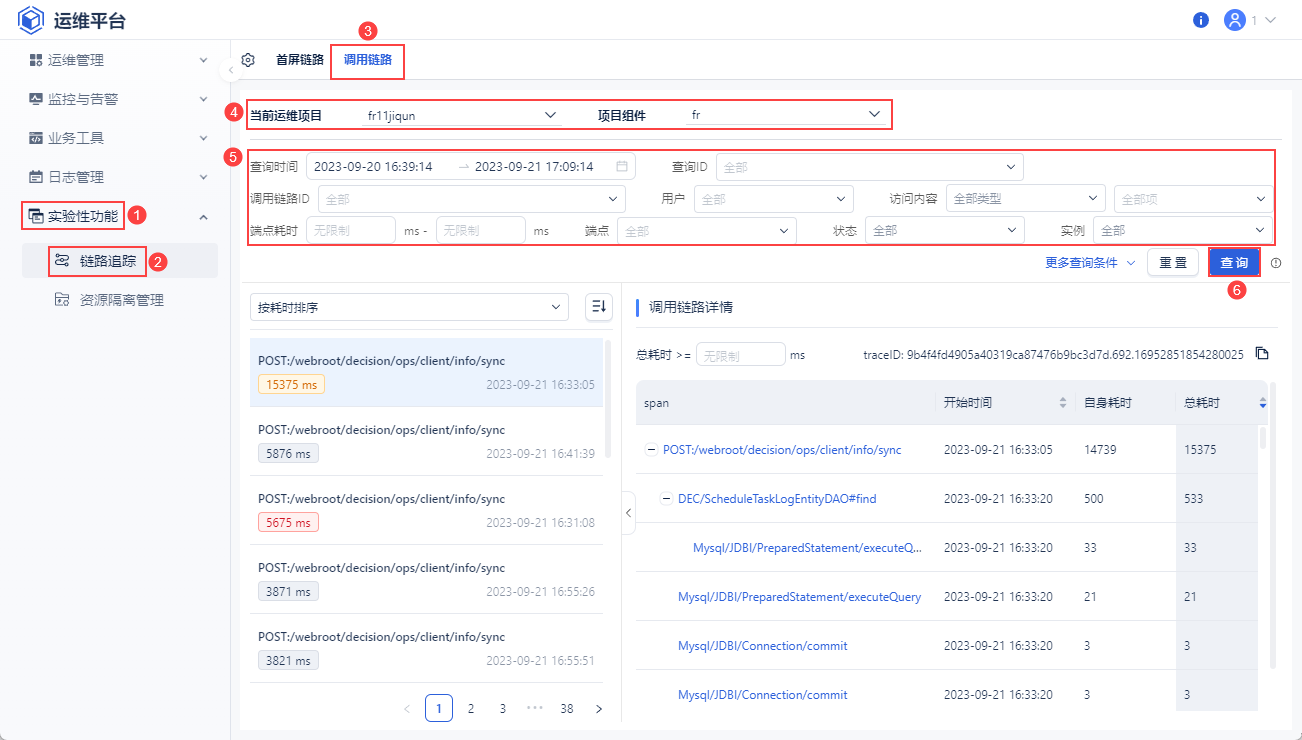This screenshot has height=740, width=1302.
Task: Select the trace entry with 15375 ms
Action: [x=426, y=372]
